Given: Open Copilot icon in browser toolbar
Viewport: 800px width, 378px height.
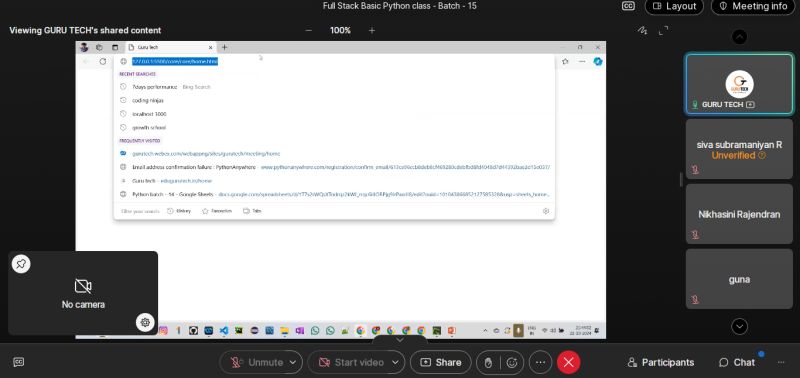Looking at the screenshot, I should pyautogui.click(x=597, y=61).
